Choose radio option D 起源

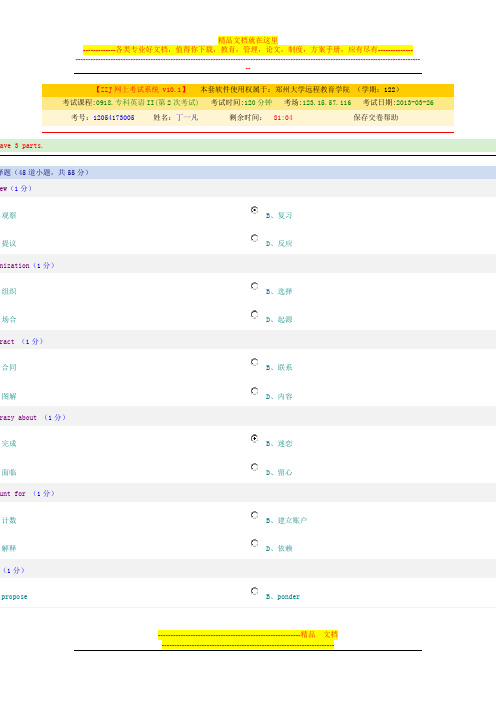coord(254,314)
